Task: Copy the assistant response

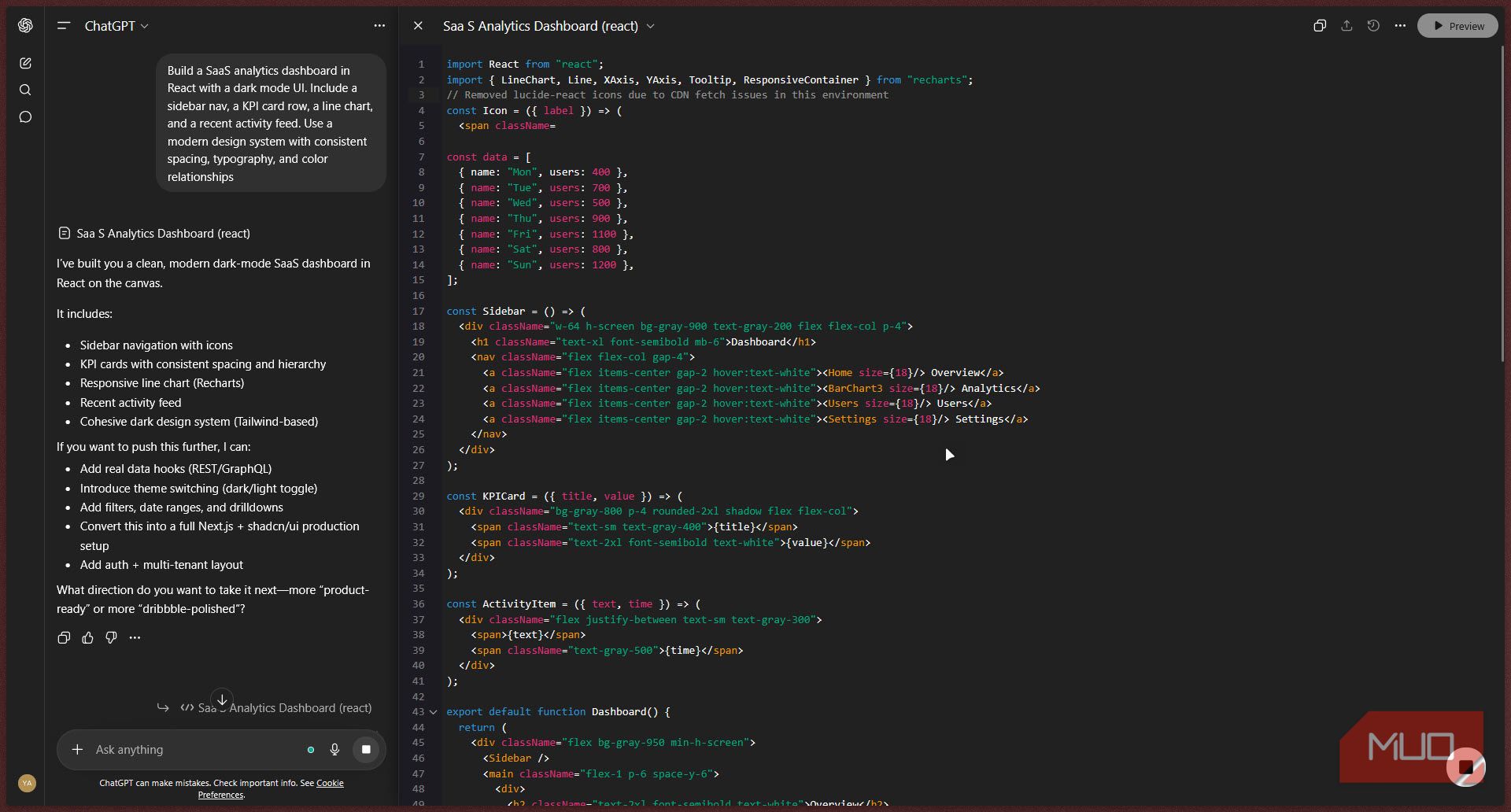Action: click(64, 638)
